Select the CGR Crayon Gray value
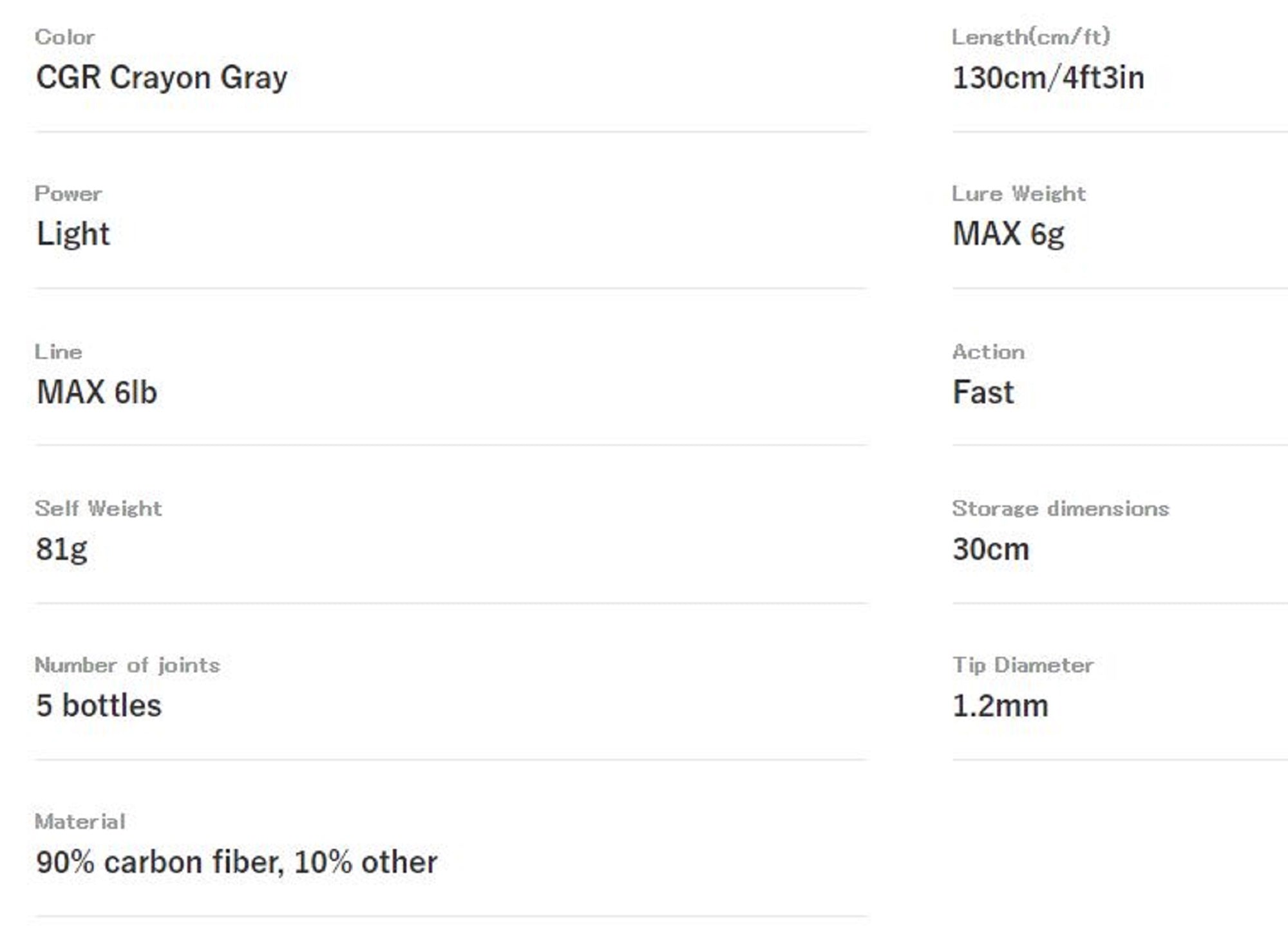 pos(162,78)
